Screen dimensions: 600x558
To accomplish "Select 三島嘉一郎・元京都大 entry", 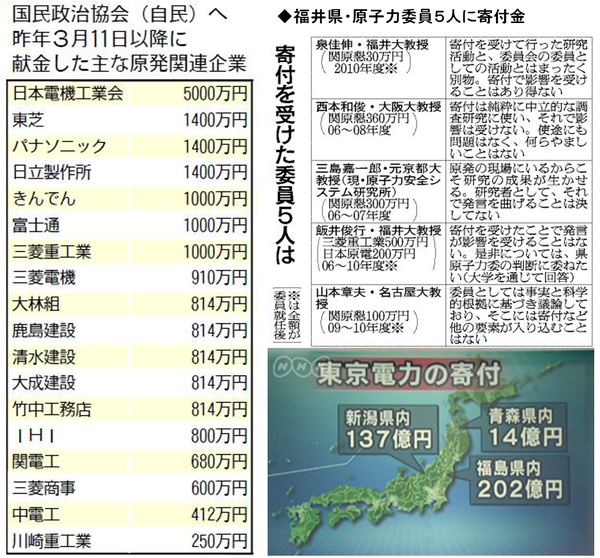I will pos(378,169).
